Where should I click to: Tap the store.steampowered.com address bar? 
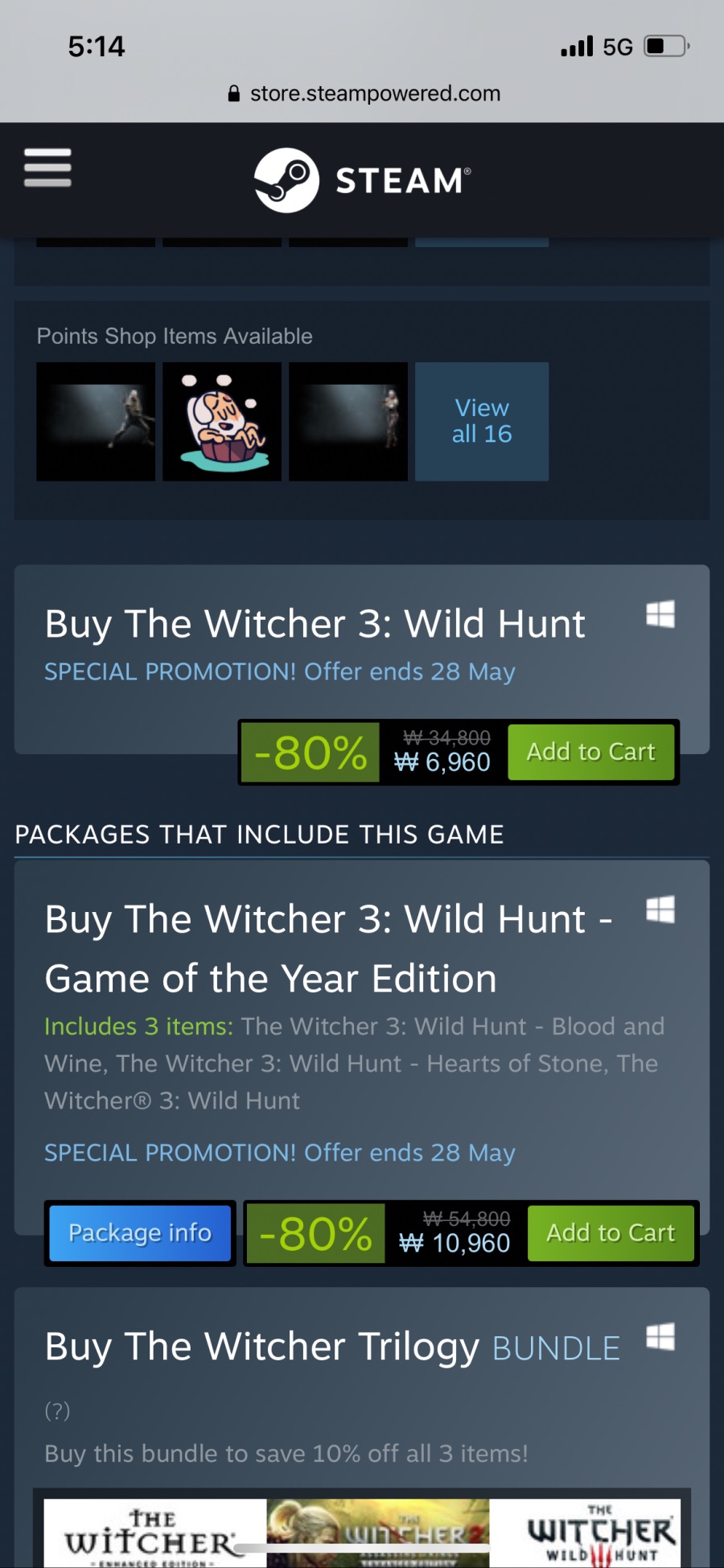[x=375, y=94]
